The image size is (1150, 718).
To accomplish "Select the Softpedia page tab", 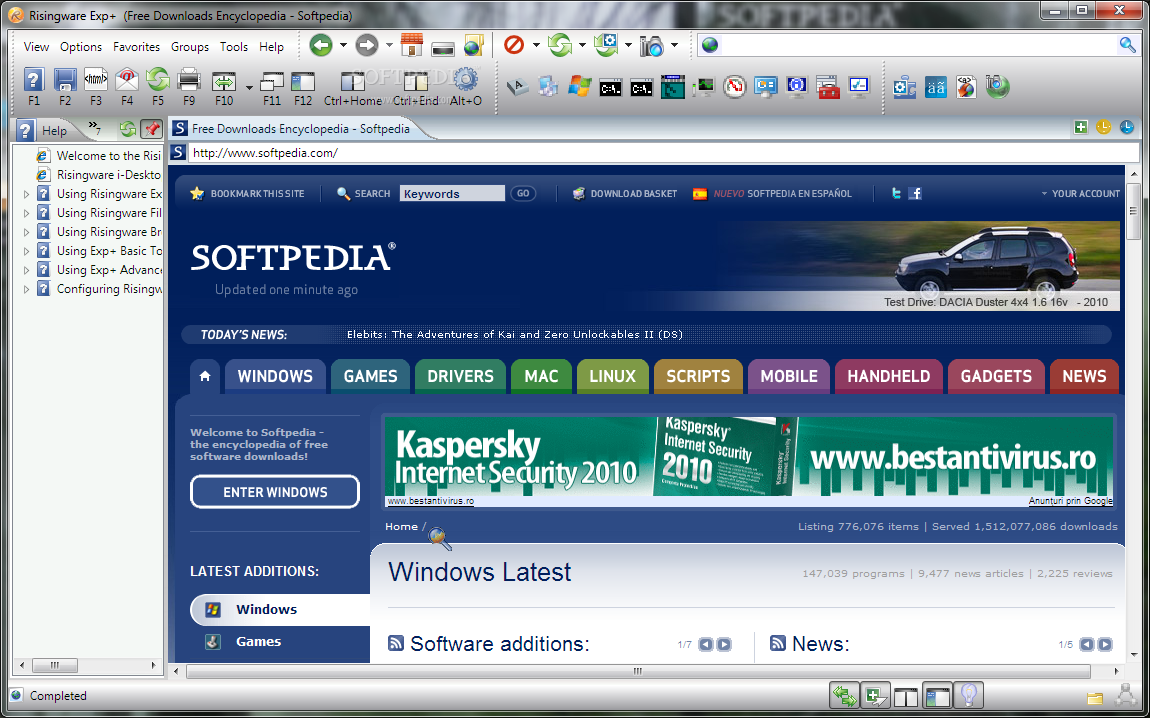I will pos(301,129).
